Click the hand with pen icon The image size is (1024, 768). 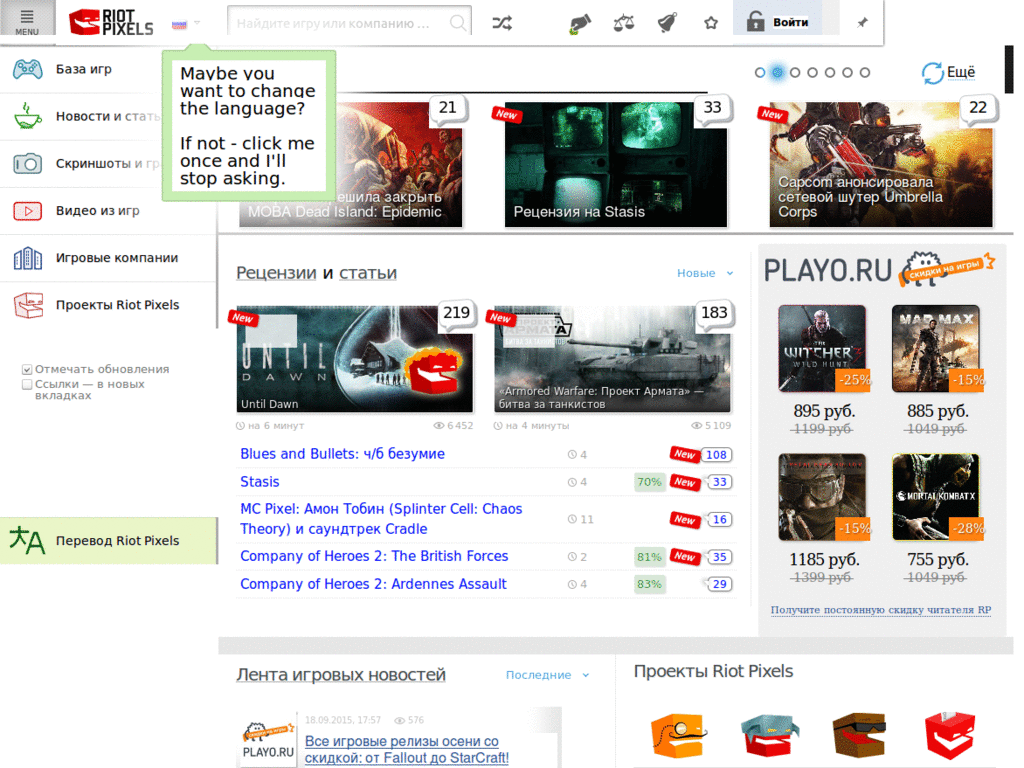[x=579, y=24]
